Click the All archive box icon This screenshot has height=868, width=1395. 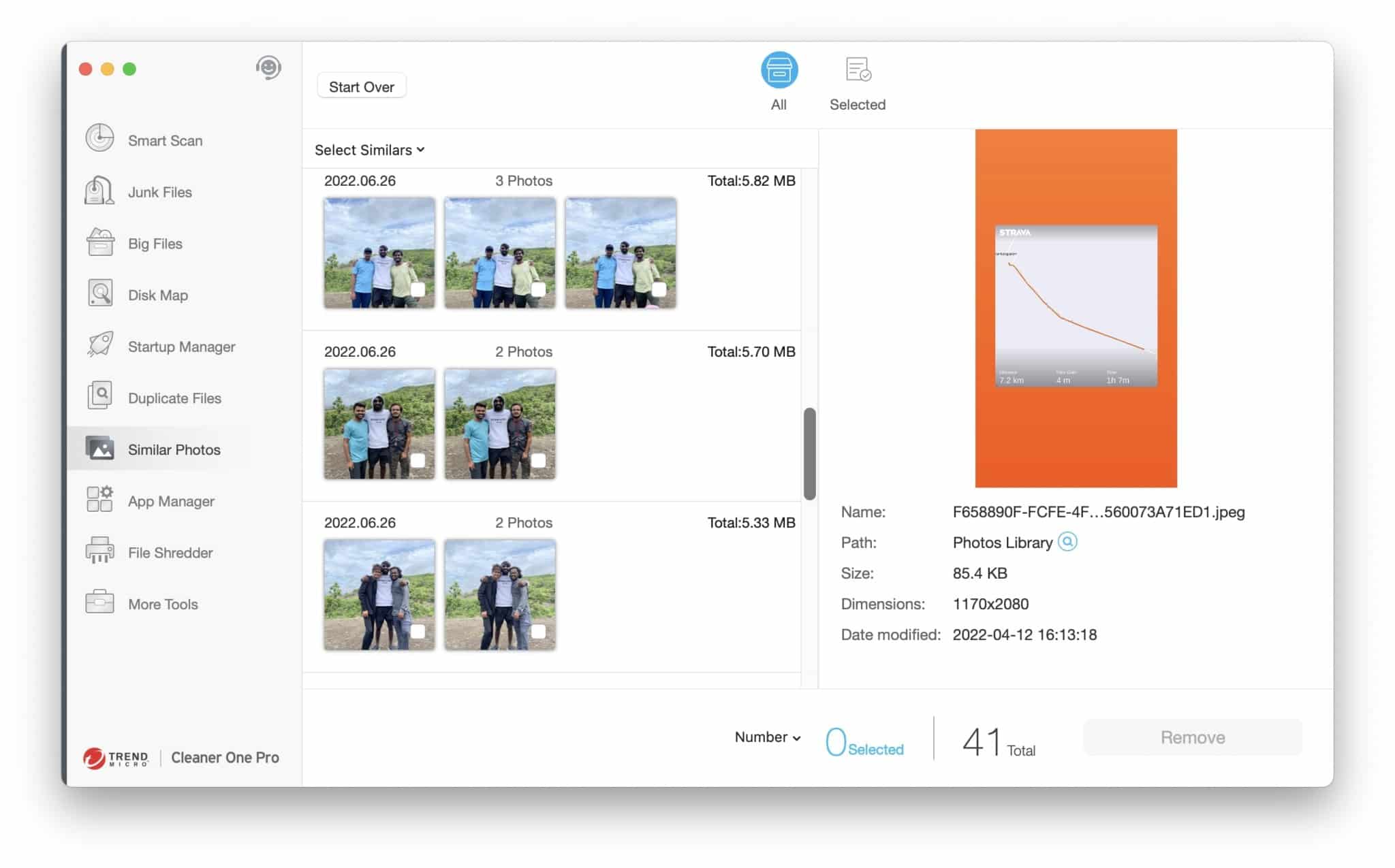(779, 70)
